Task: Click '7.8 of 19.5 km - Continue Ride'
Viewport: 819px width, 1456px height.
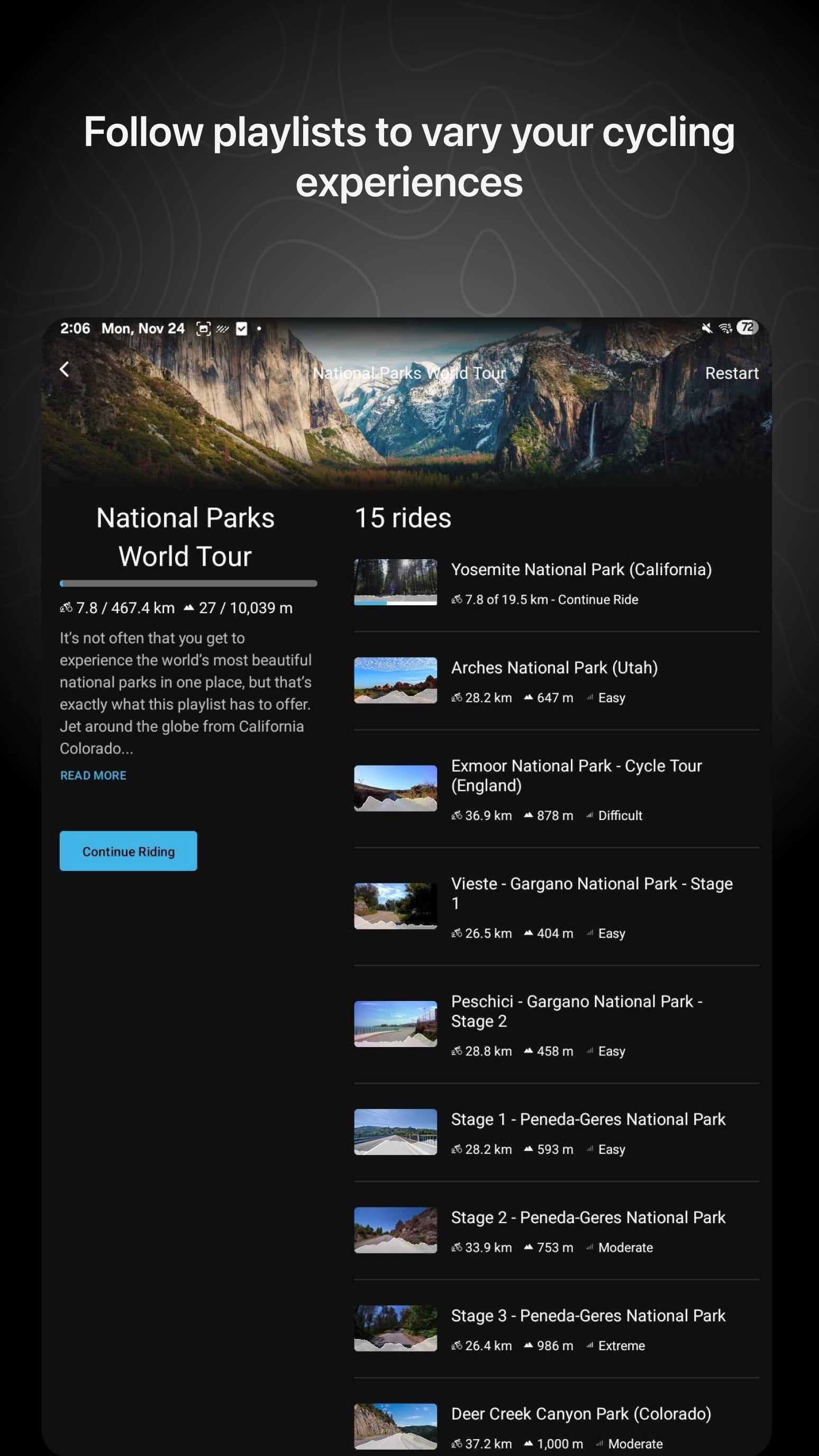Action: coord(552,599)
